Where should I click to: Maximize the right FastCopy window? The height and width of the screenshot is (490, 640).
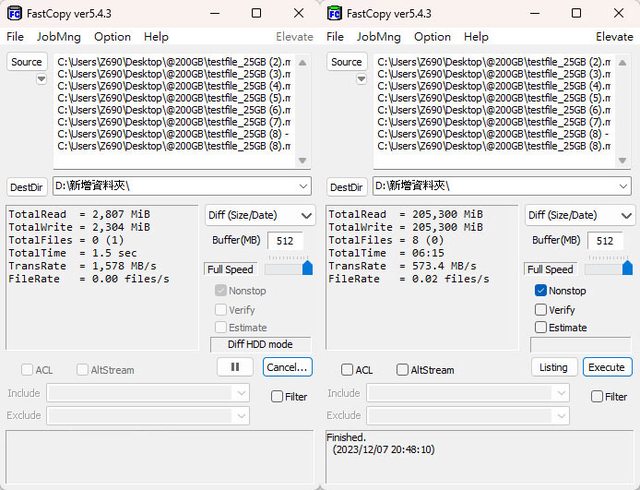point(576,13)
